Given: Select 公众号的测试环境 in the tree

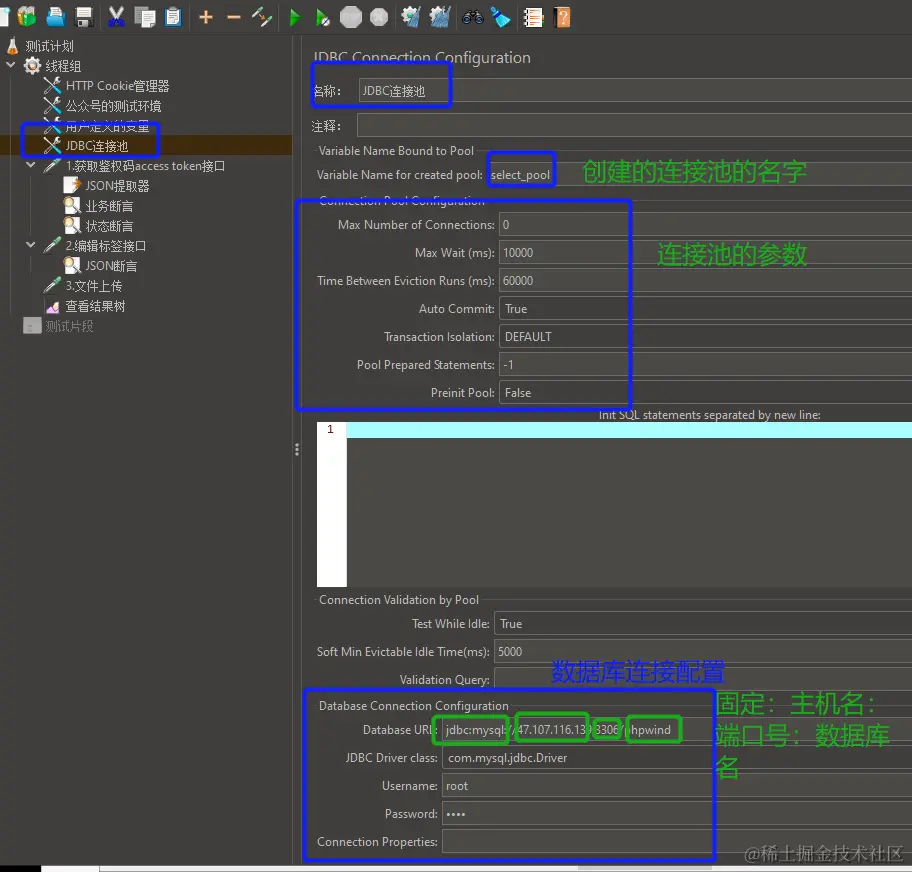Looking at the screenshot, I should click(x=113, y=106).
